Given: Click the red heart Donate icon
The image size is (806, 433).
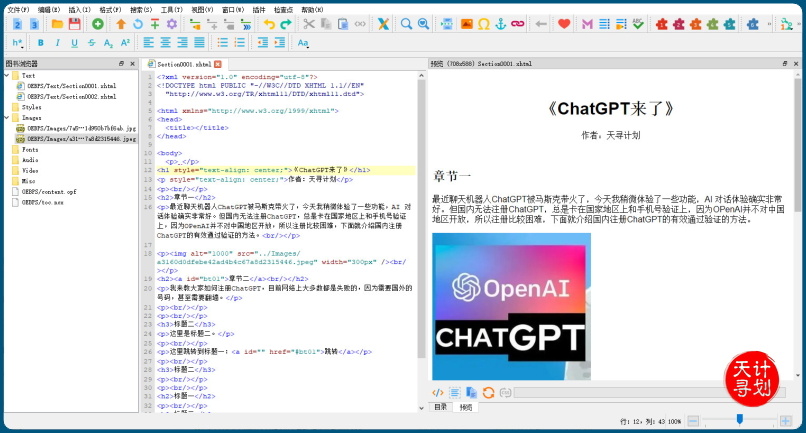Looking at the screenshot, I should point(564,23).
